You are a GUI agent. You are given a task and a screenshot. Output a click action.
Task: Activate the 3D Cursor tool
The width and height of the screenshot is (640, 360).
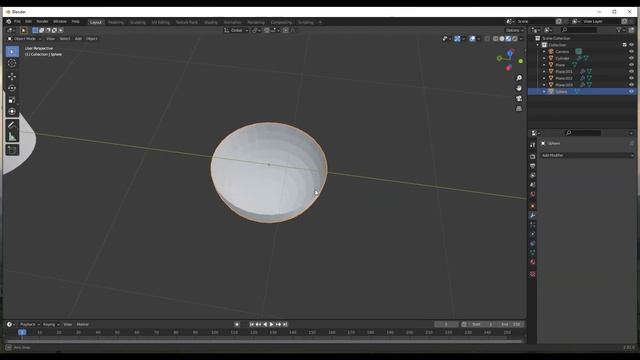pos(12,63)
